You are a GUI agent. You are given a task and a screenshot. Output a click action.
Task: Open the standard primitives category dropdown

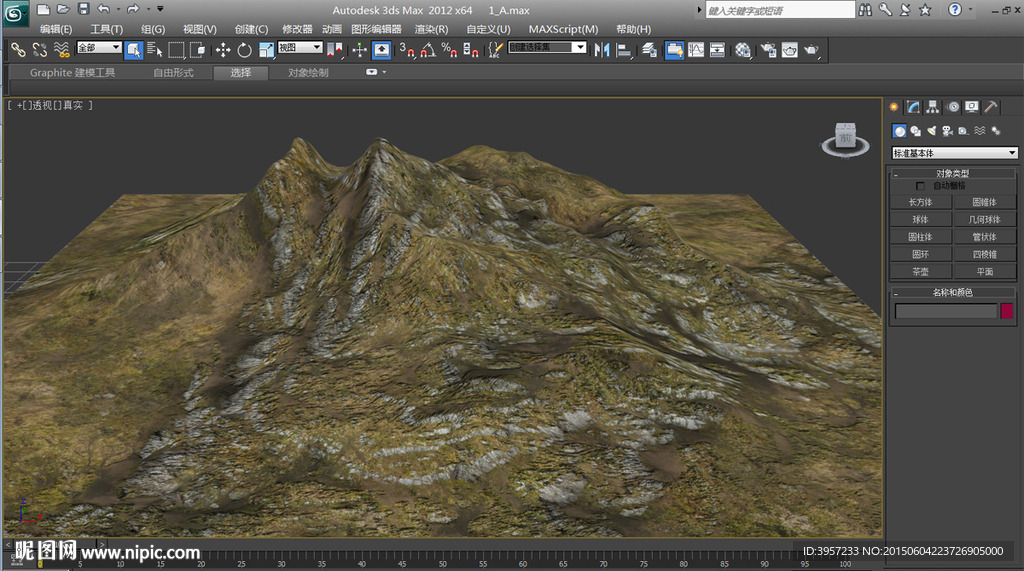(x=955, y=153)
